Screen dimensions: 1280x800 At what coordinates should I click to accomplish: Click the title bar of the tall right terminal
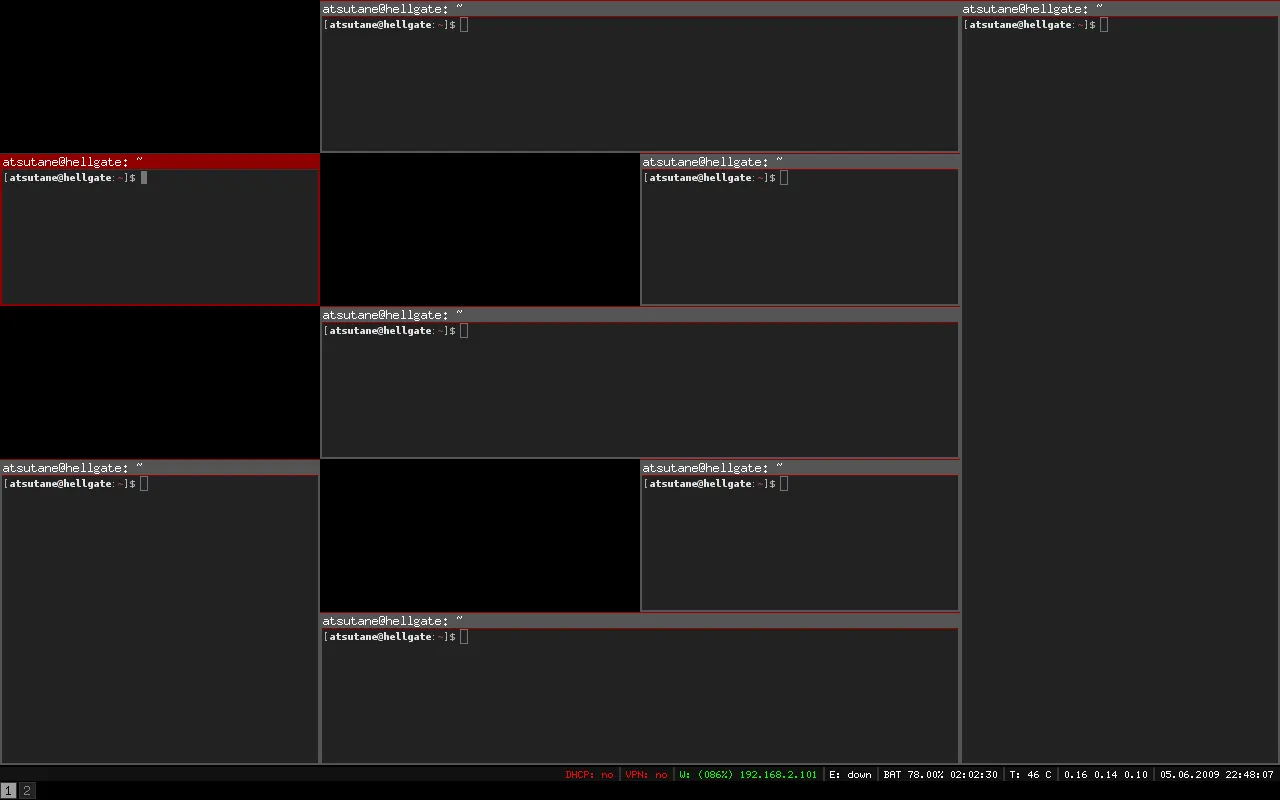pyautogui.click(x=1120, y=8)
